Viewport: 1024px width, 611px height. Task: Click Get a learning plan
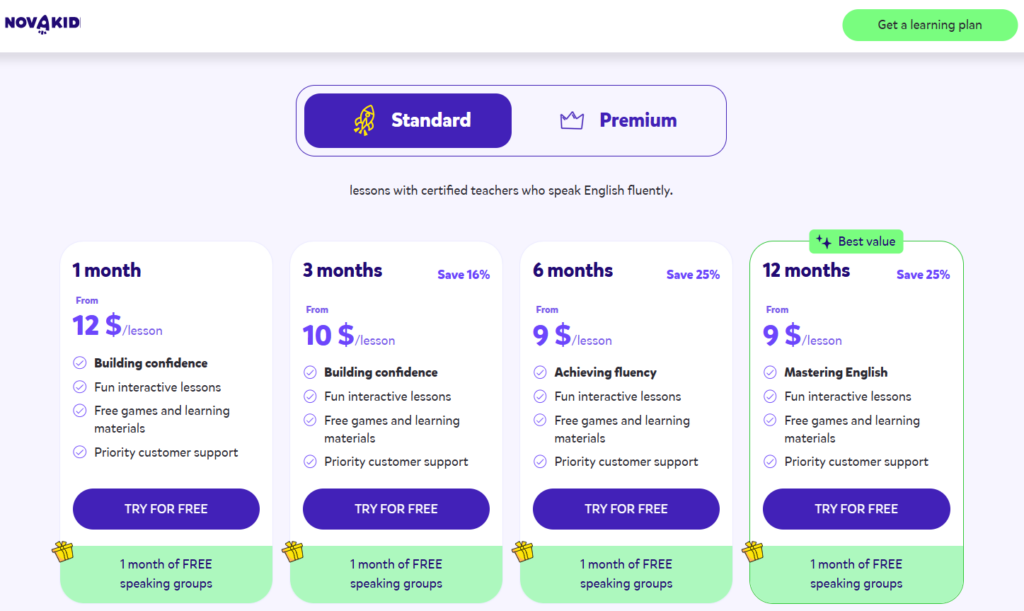click(x=929, y=25)
